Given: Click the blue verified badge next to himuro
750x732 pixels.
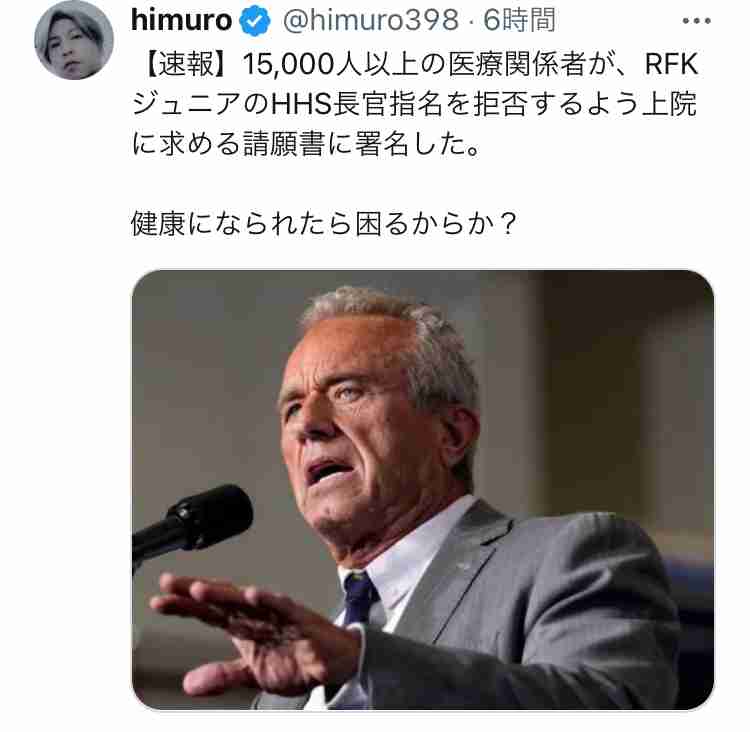Looking at the screenshot, I should click(x=254, y=21).
